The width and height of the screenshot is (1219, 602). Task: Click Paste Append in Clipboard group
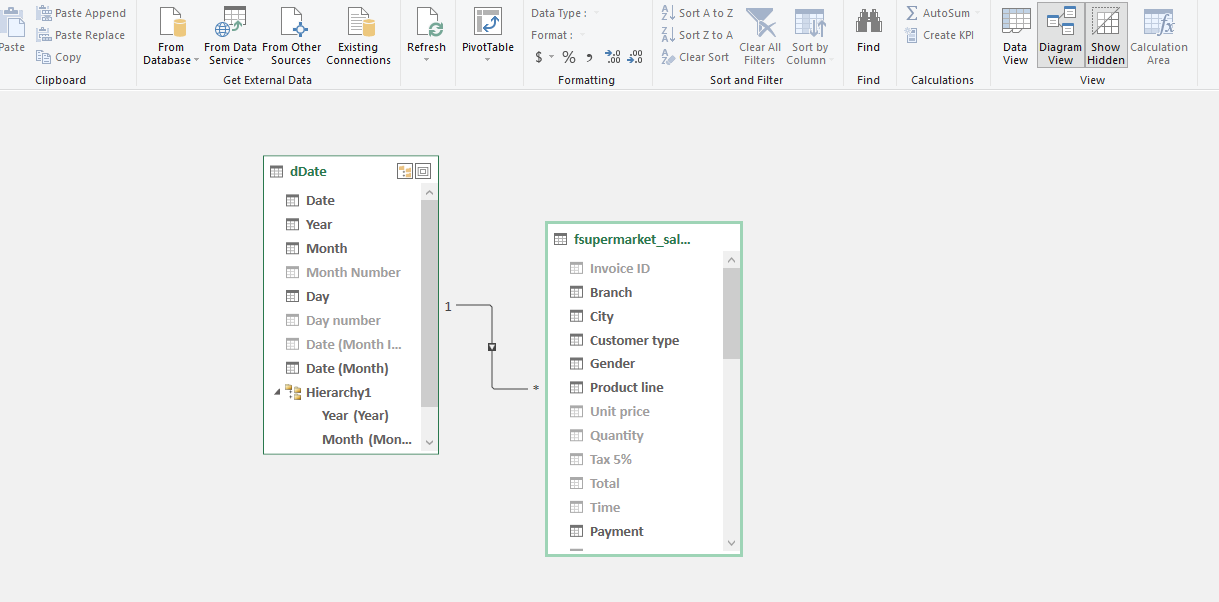(x=81, y=13)
